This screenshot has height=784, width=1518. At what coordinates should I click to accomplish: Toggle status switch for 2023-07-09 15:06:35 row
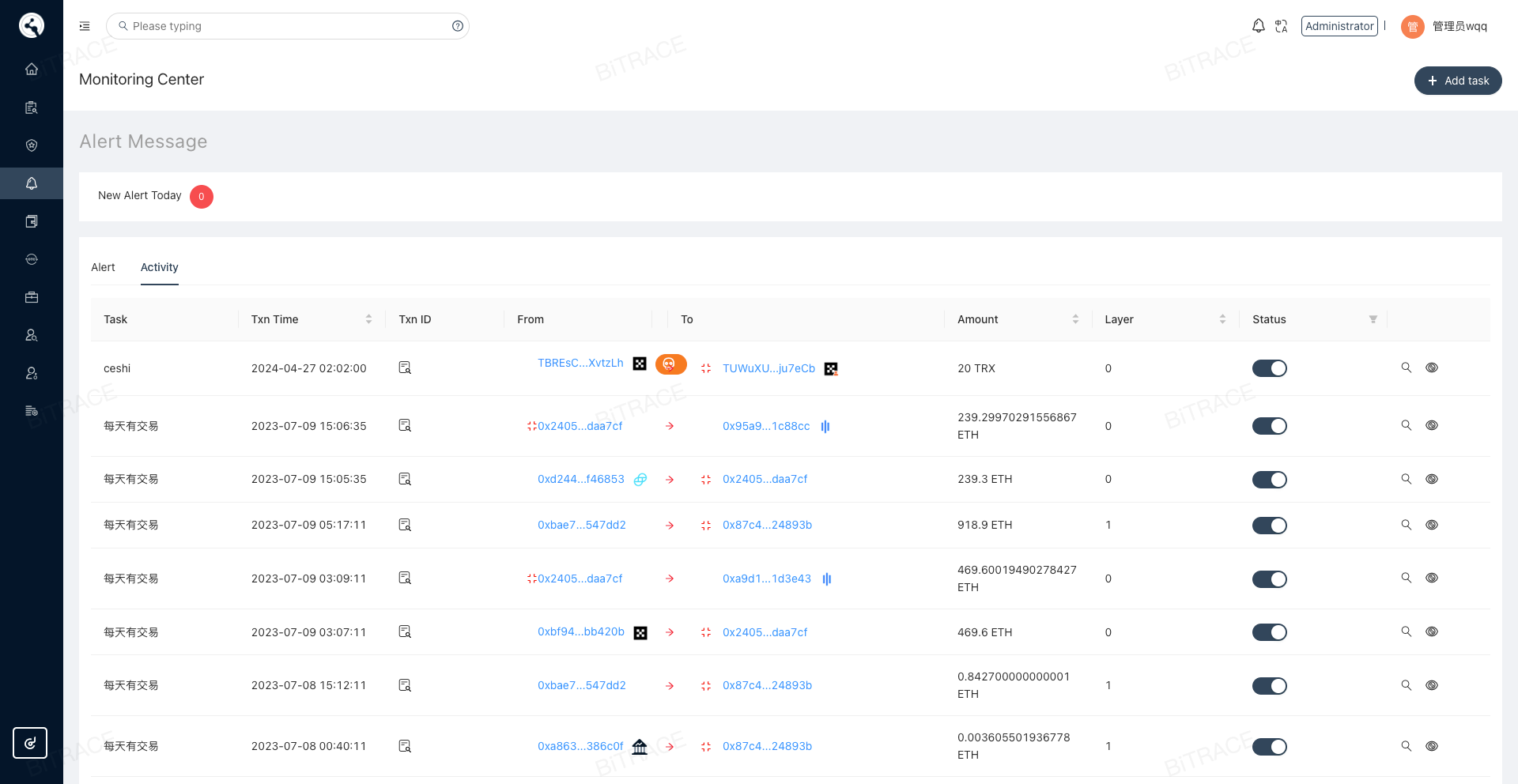[x=1270, y=426]
